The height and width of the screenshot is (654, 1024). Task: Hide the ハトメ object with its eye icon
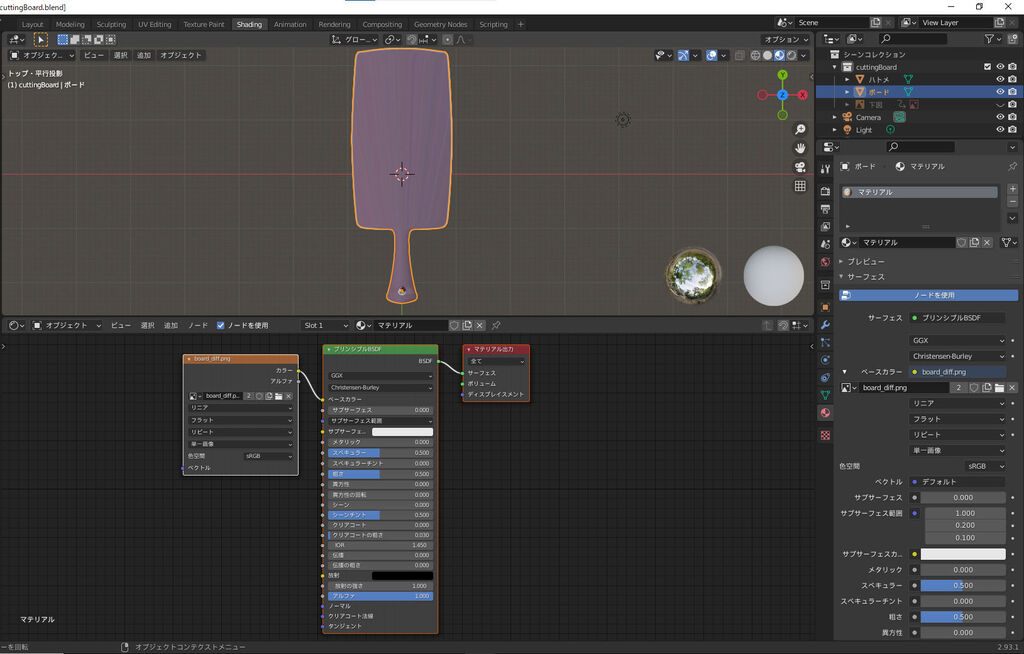(999, 79)
